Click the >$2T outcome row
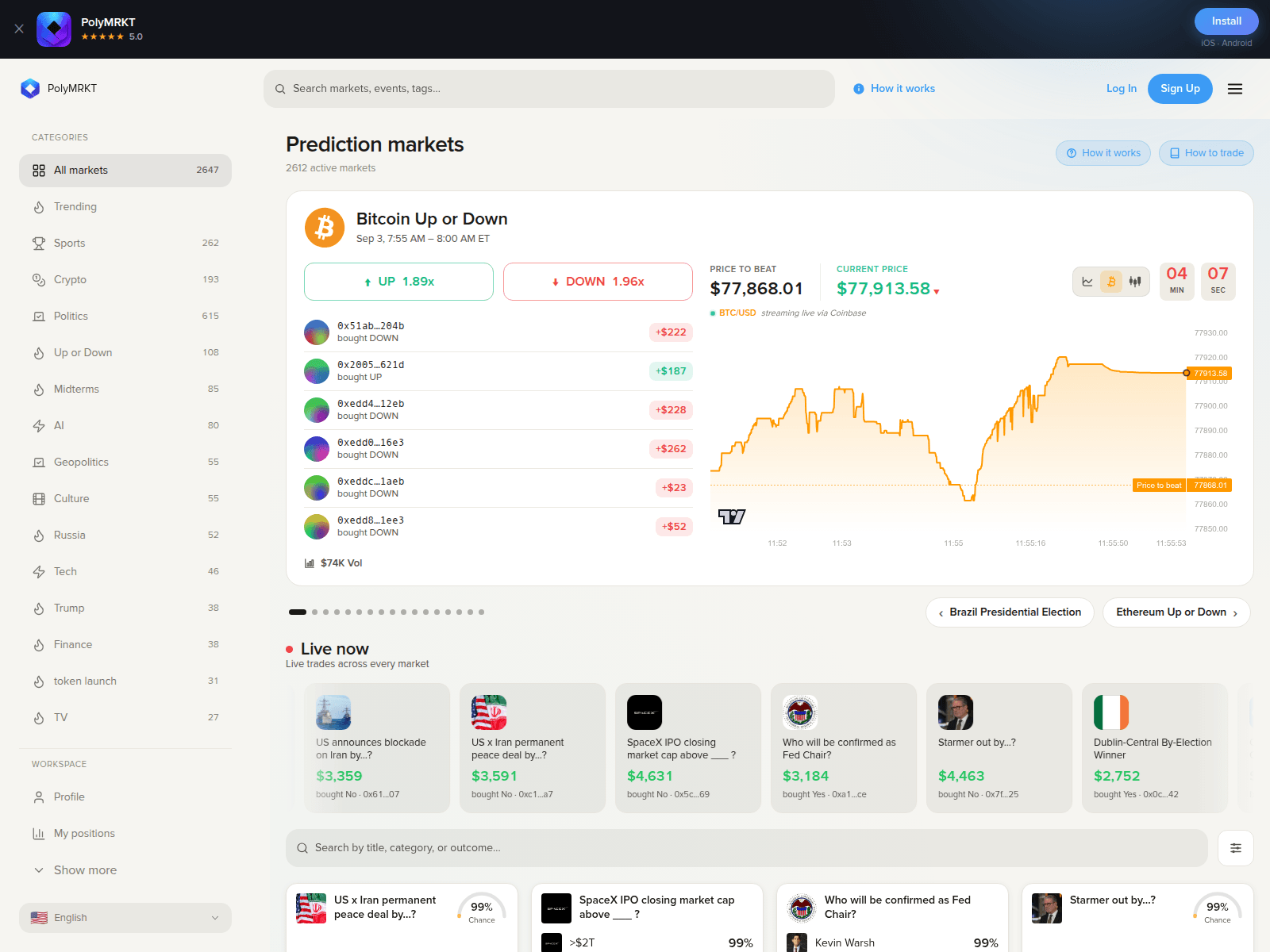Image resolution: width=1270 pixels, height=952 pixels. pos(648,942)
